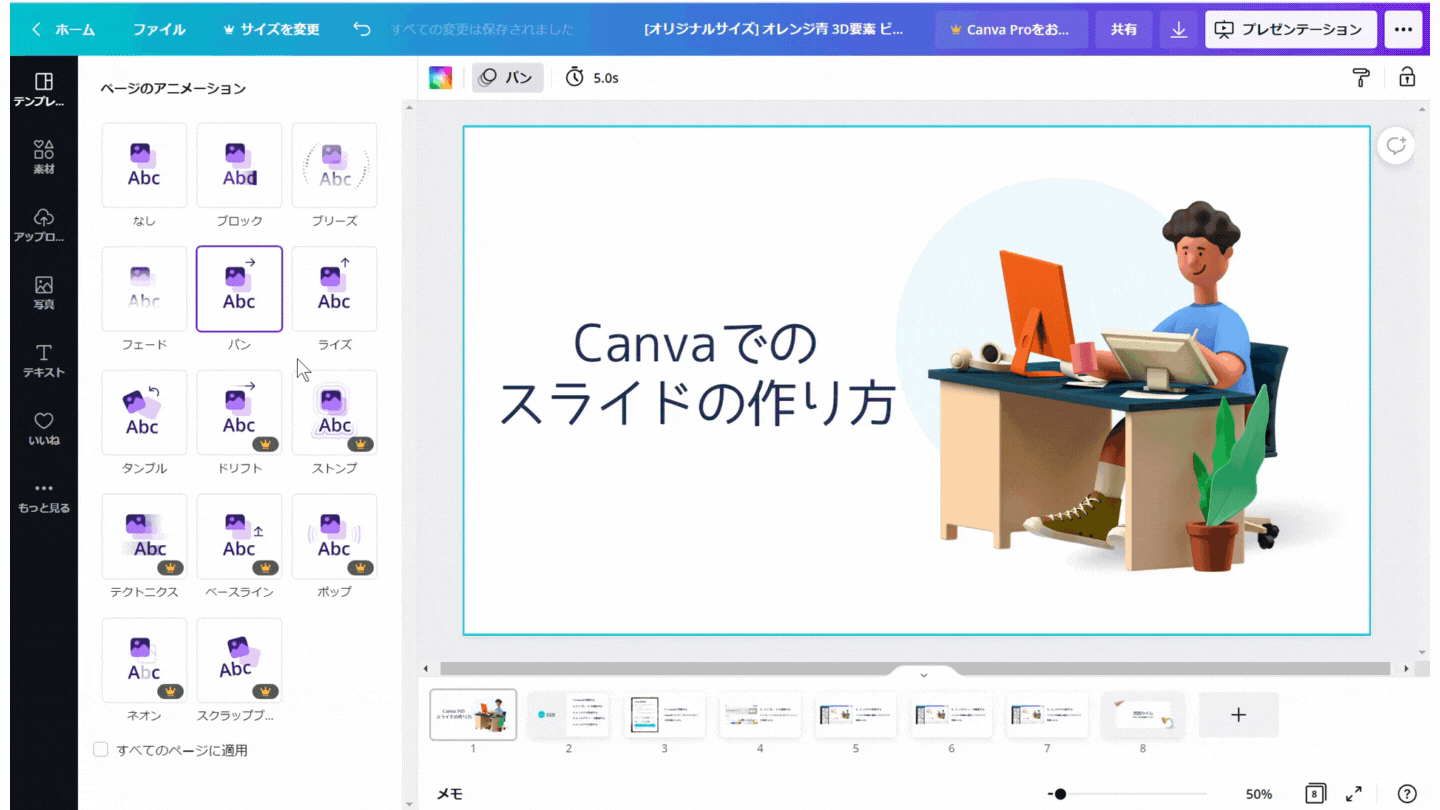Screen dimensions: 1440x810
Task: Select the slide title text on canvas
Action: point(696,372)
